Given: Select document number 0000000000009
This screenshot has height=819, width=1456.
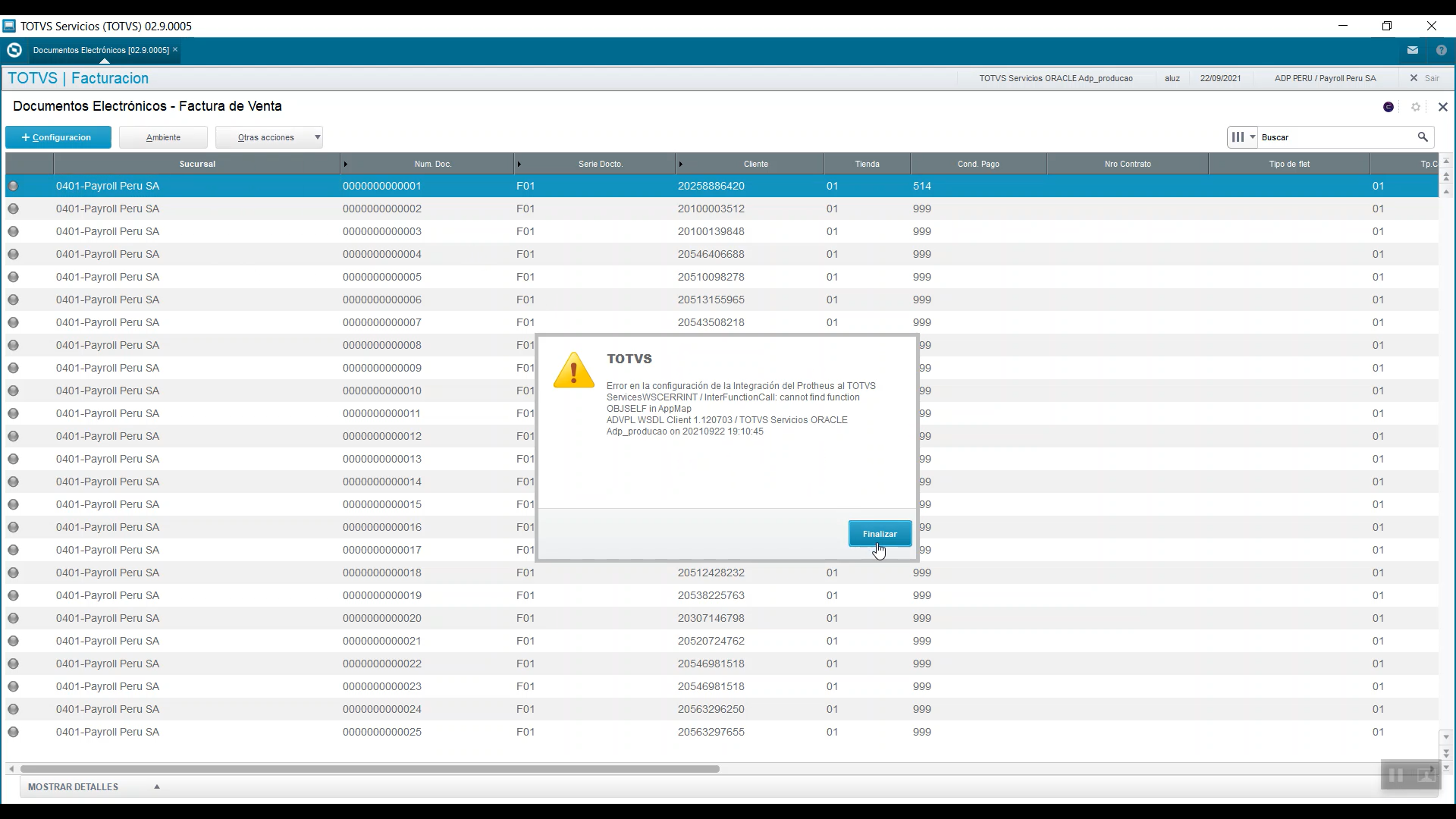Looking at the screenshot, I should pyautogui.click(x=381, y=368).
